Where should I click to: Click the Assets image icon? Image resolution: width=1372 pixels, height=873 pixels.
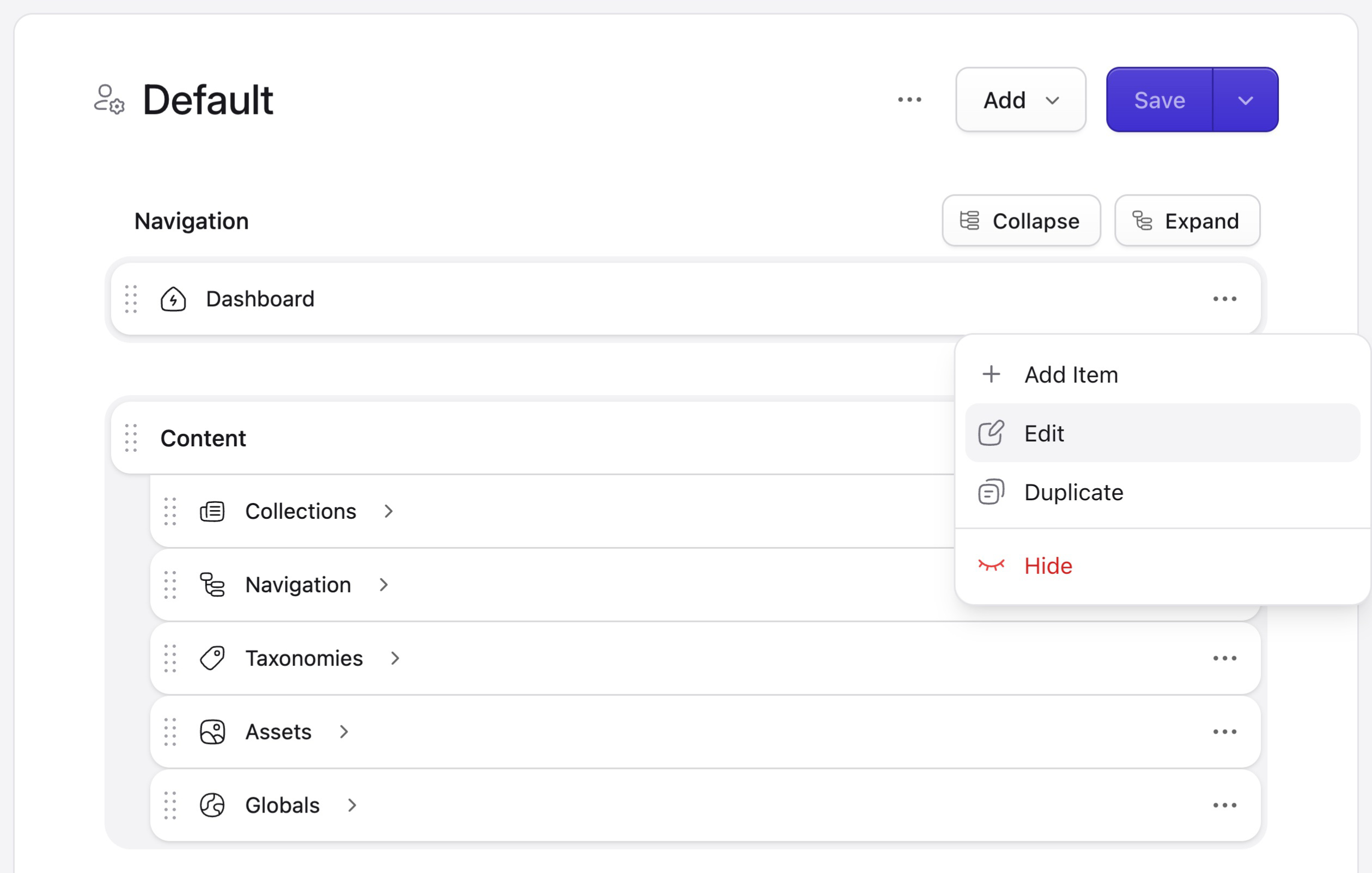pos(212,732)
